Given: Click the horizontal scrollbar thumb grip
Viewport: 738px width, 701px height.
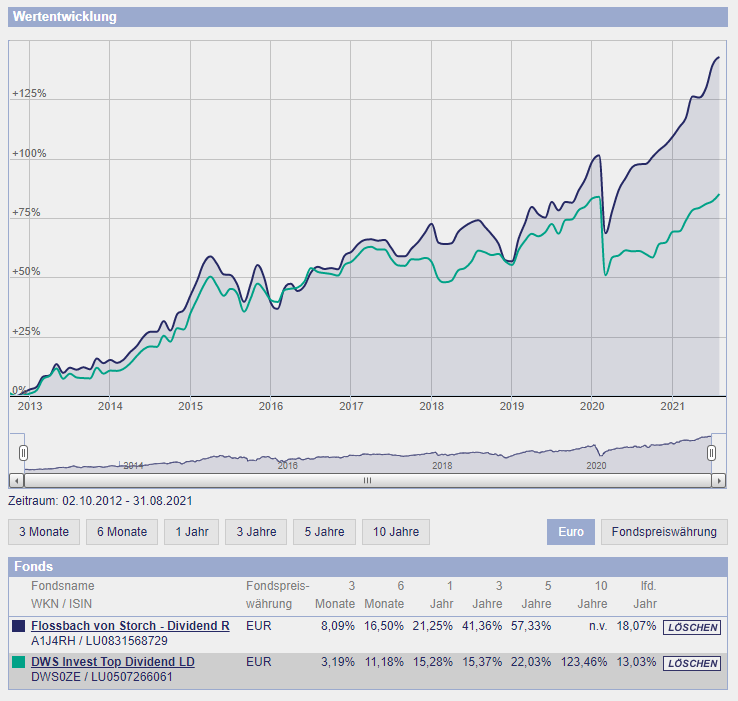Looking at the screenshot, I should tap(368, 481).
